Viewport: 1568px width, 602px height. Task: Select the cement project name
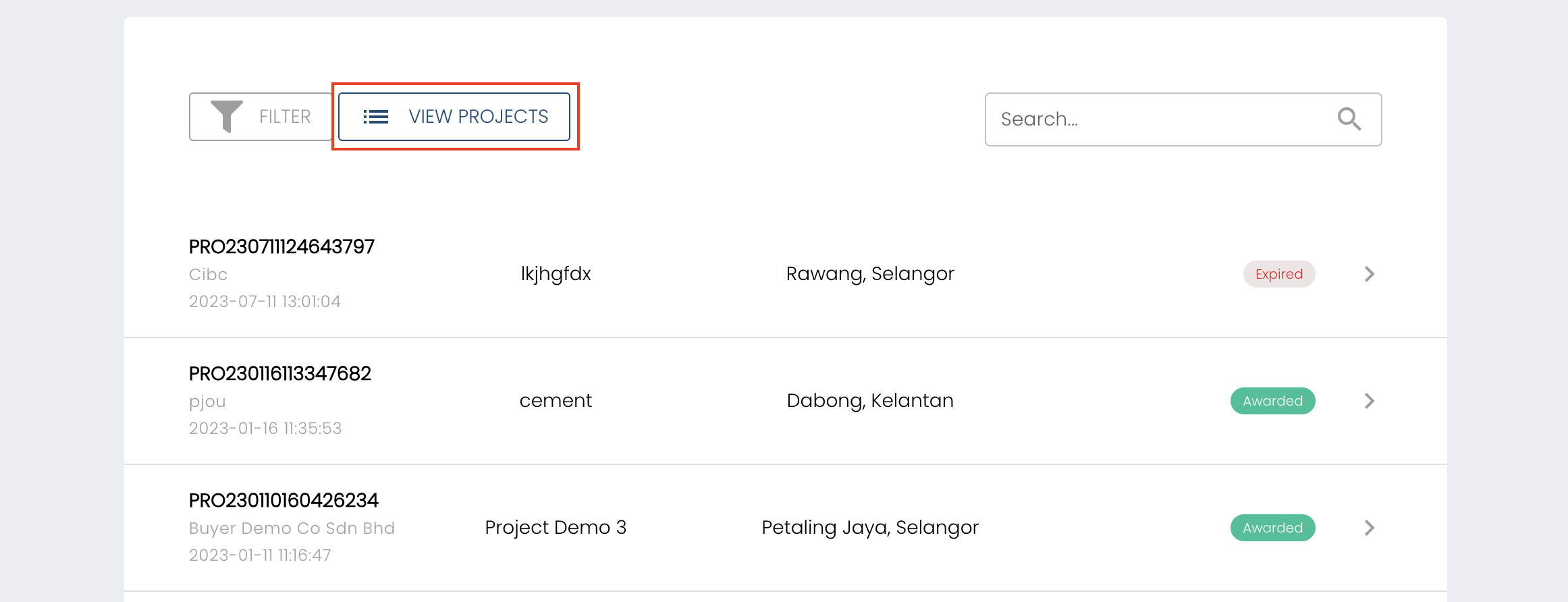[556, 401]
